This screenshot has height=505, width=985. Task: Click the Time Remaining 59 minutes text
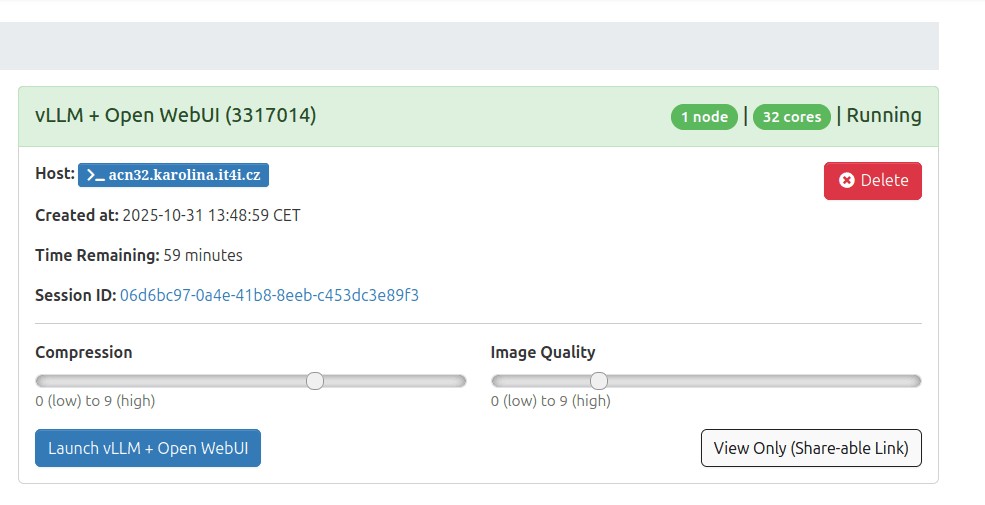pos(203,255)
